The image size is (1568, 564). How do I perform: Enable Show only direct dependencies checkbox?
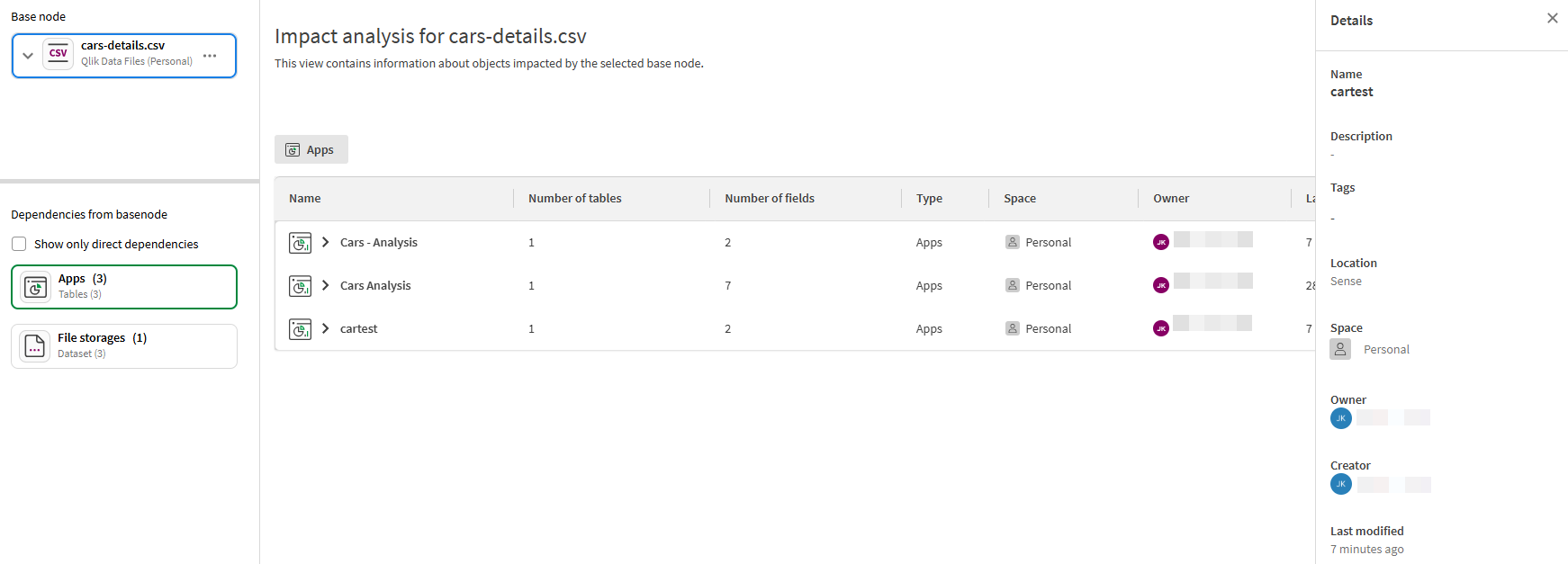click(19, 244)
